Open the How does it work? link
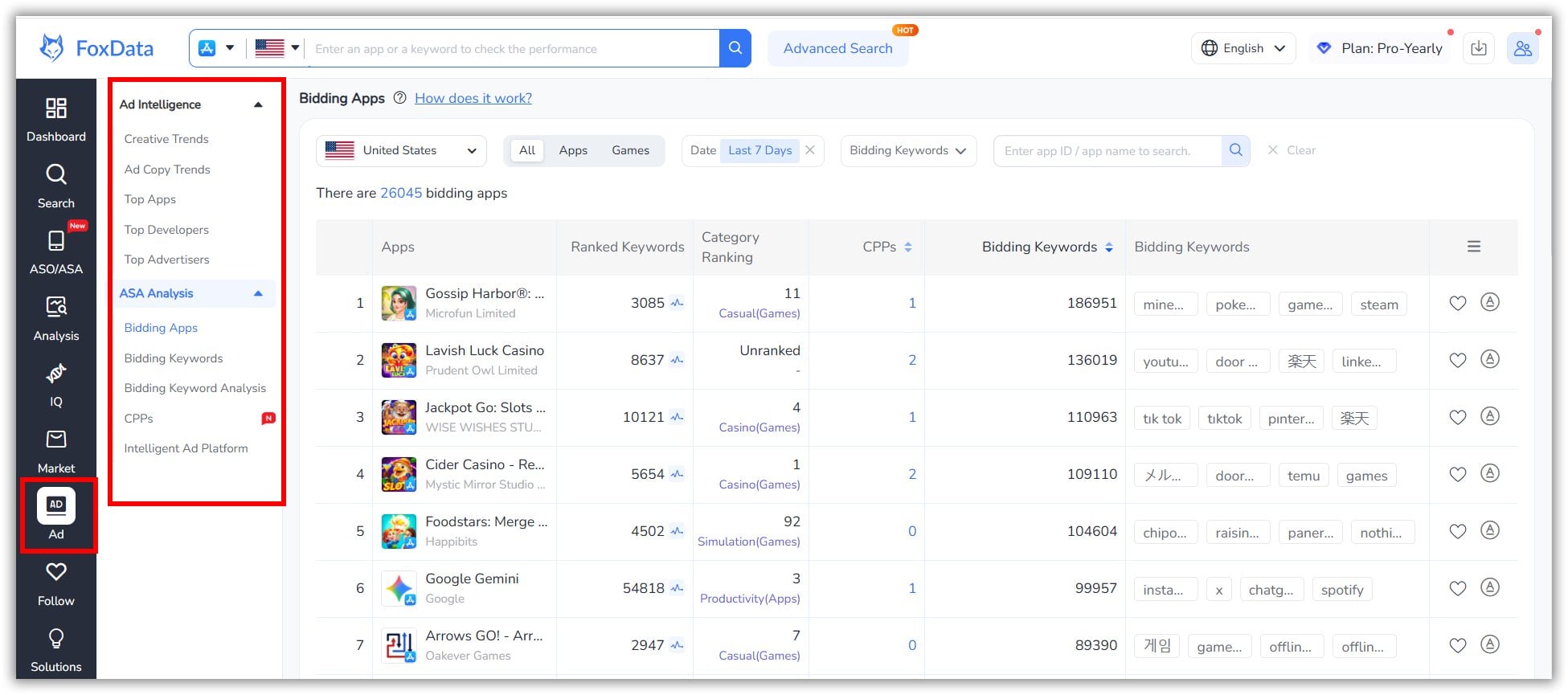This screenshot has height=695, width=1568. pyautogui.click(x=473, y=98)
